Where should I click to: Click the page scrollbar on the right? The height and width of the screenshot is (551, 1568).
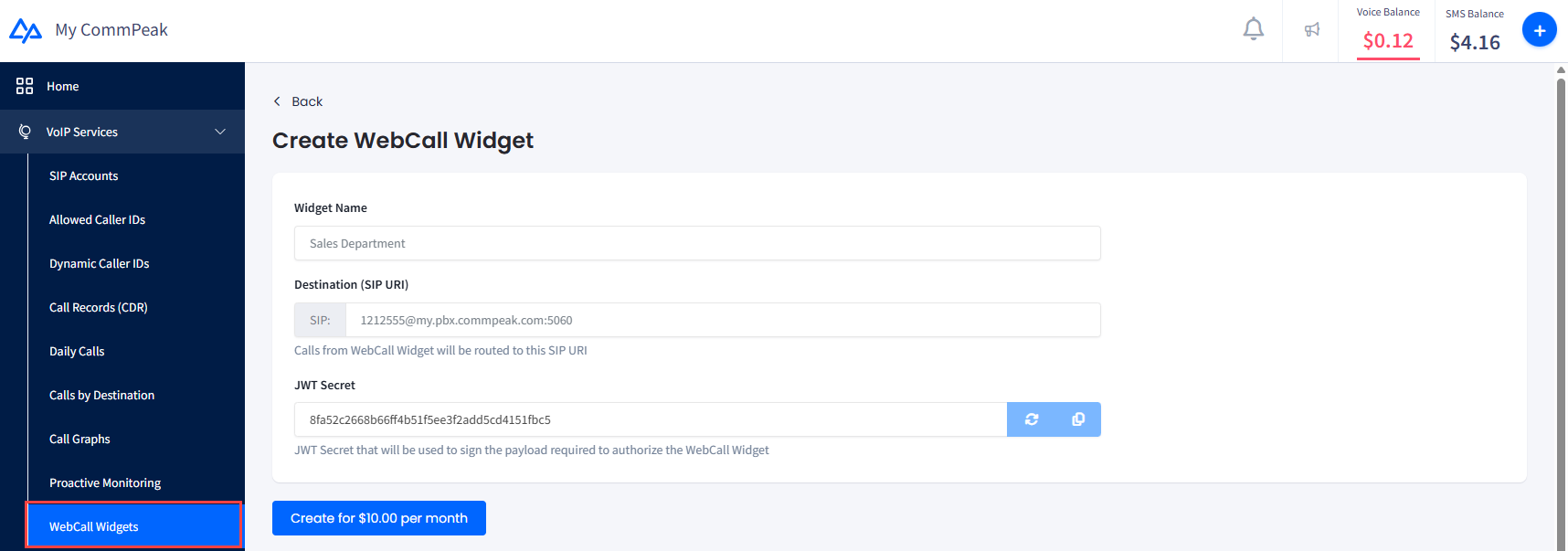(x=1559, y=274)
